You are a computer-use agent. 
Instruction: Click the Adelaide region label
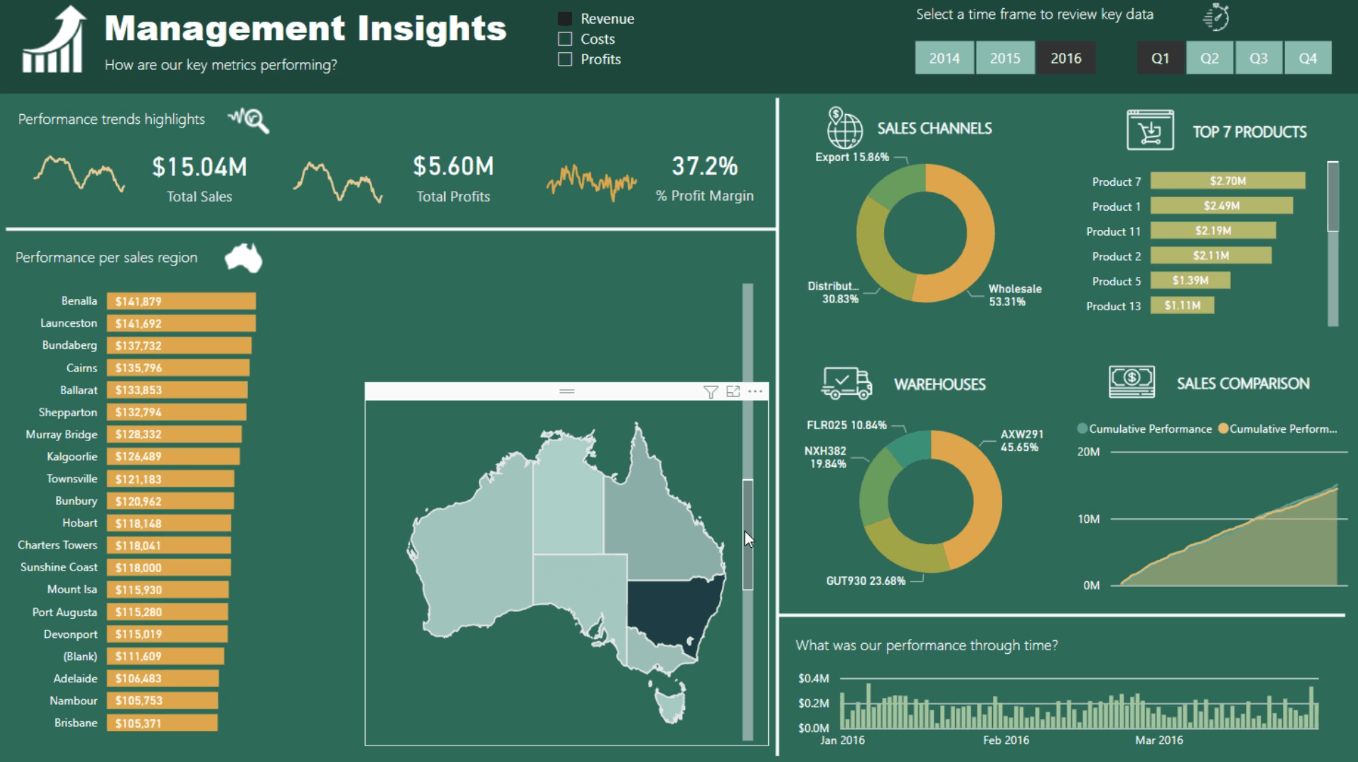(x=76, y=679)
